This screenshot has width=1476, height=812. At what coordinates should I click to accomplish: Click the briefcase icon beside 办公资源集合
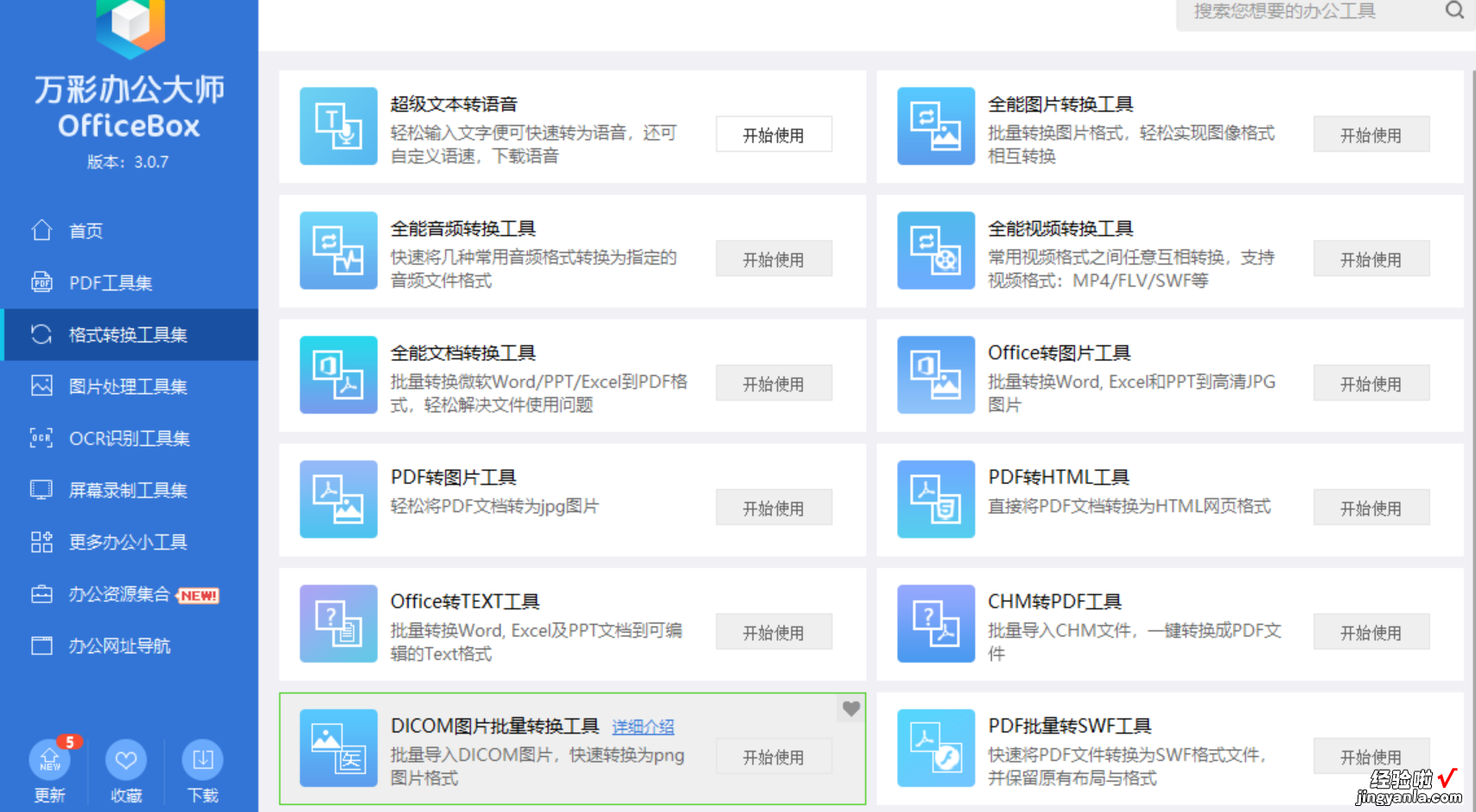tap(41, 593)
